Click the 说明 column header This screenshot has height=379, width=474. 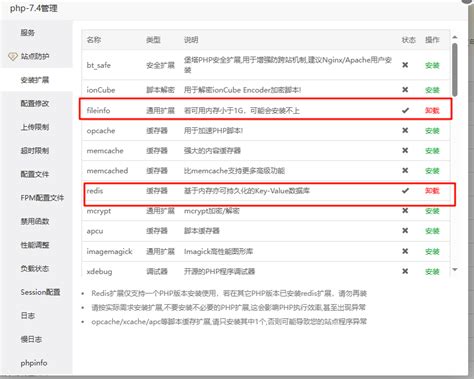pos(191,40)
